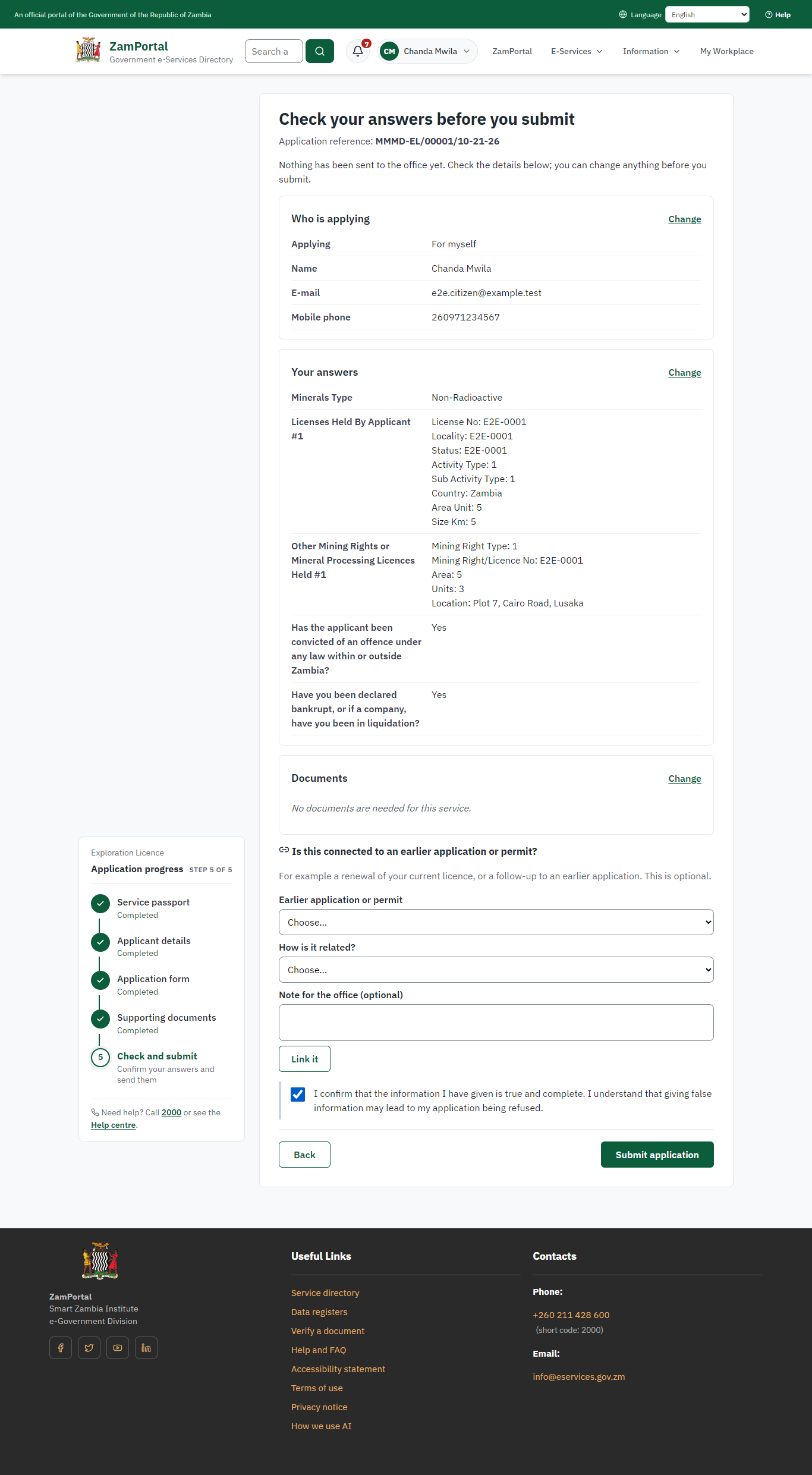Untick the information confirmation checkbox
The height and width of the screenshot is (1475, 812).
[x=298, y=1095]
